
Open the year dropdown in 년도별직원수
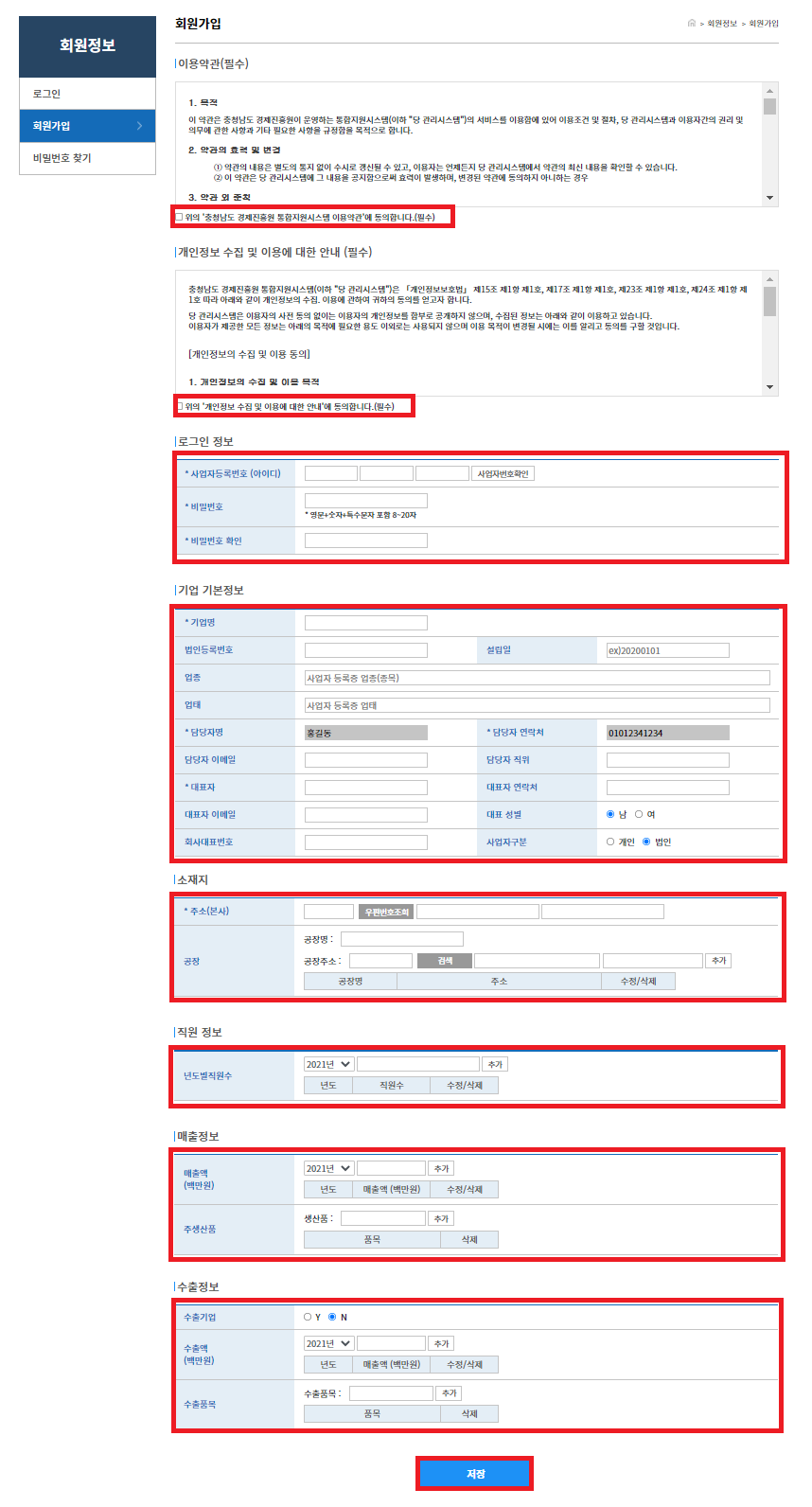coord(328,1064)
